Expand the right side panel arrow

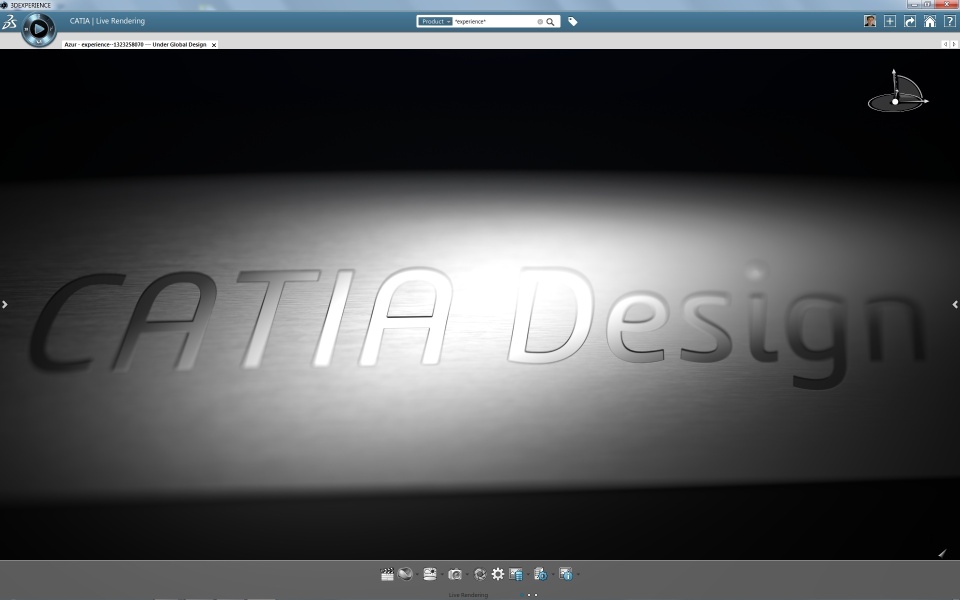955,304
